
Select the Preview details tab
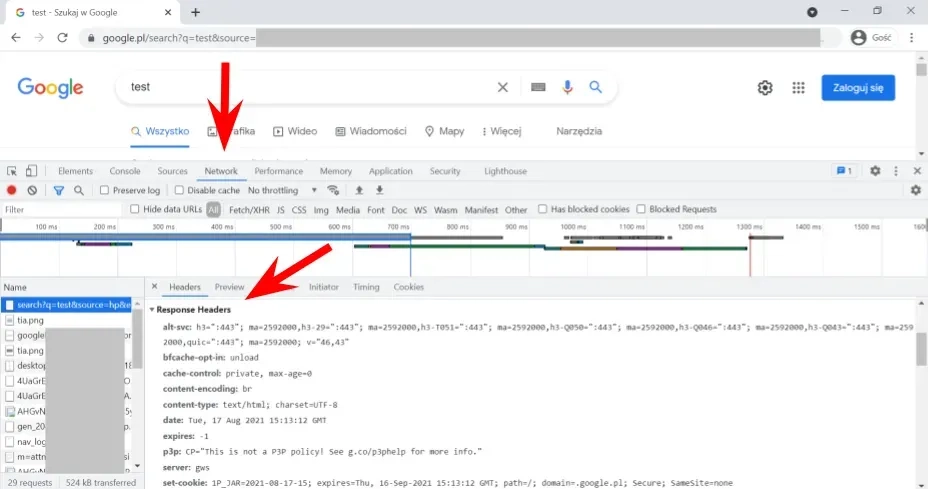coord(229,287)
